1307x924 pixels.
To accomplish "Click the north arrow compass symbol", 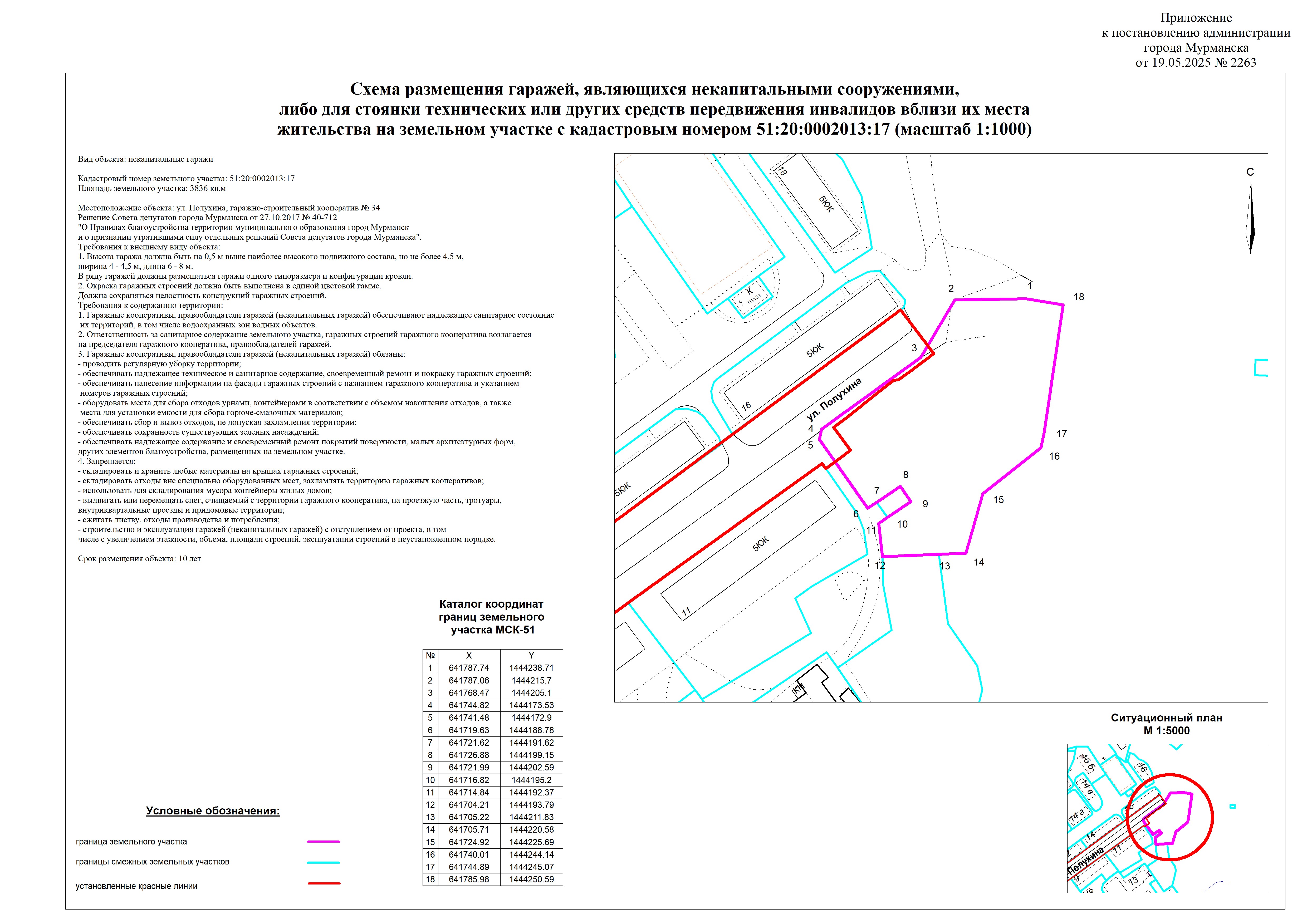I will 1251,218.
